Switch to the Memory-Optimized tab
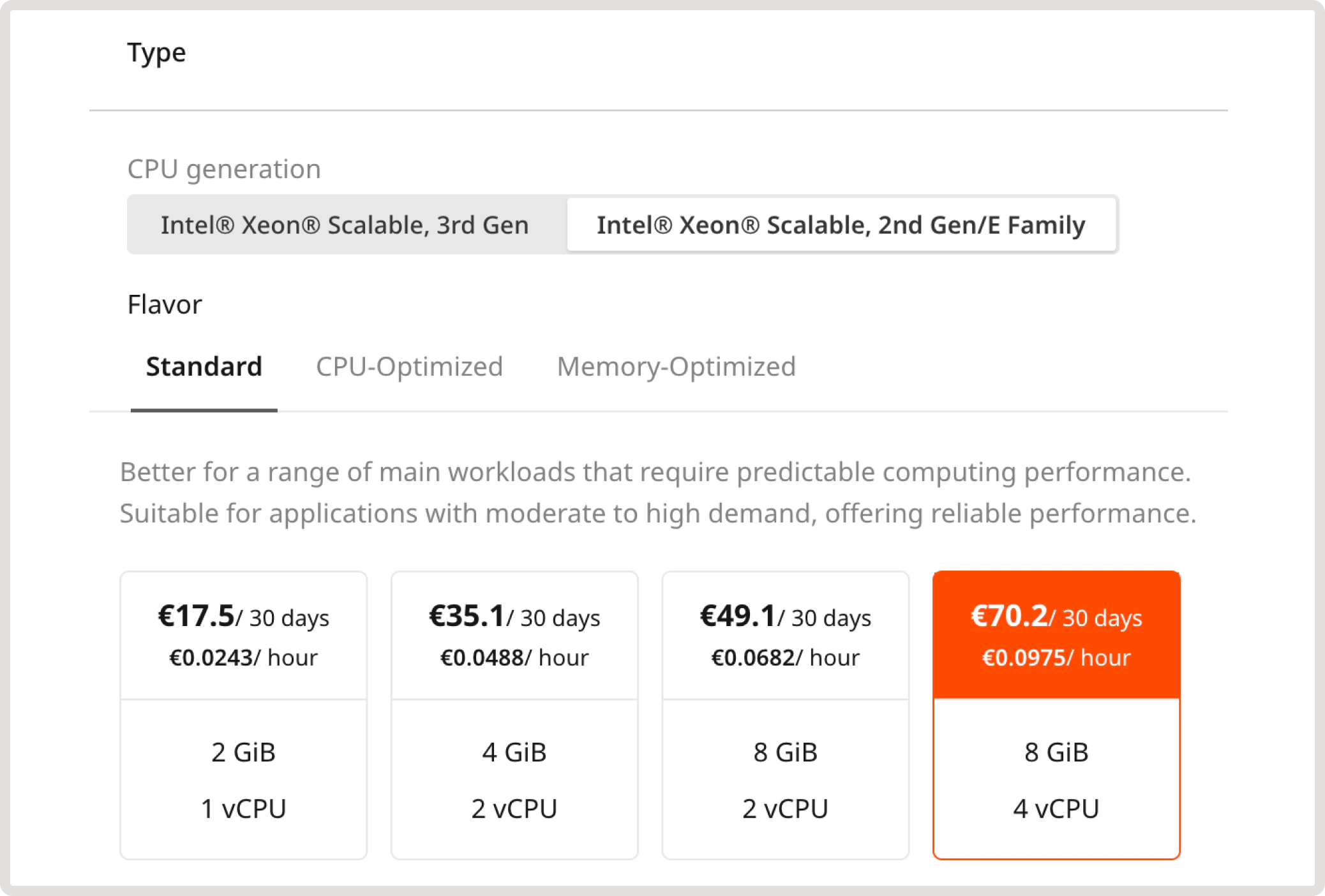Image resolution: width=1325 pixels, height=896 pixels. pos(676,367)
